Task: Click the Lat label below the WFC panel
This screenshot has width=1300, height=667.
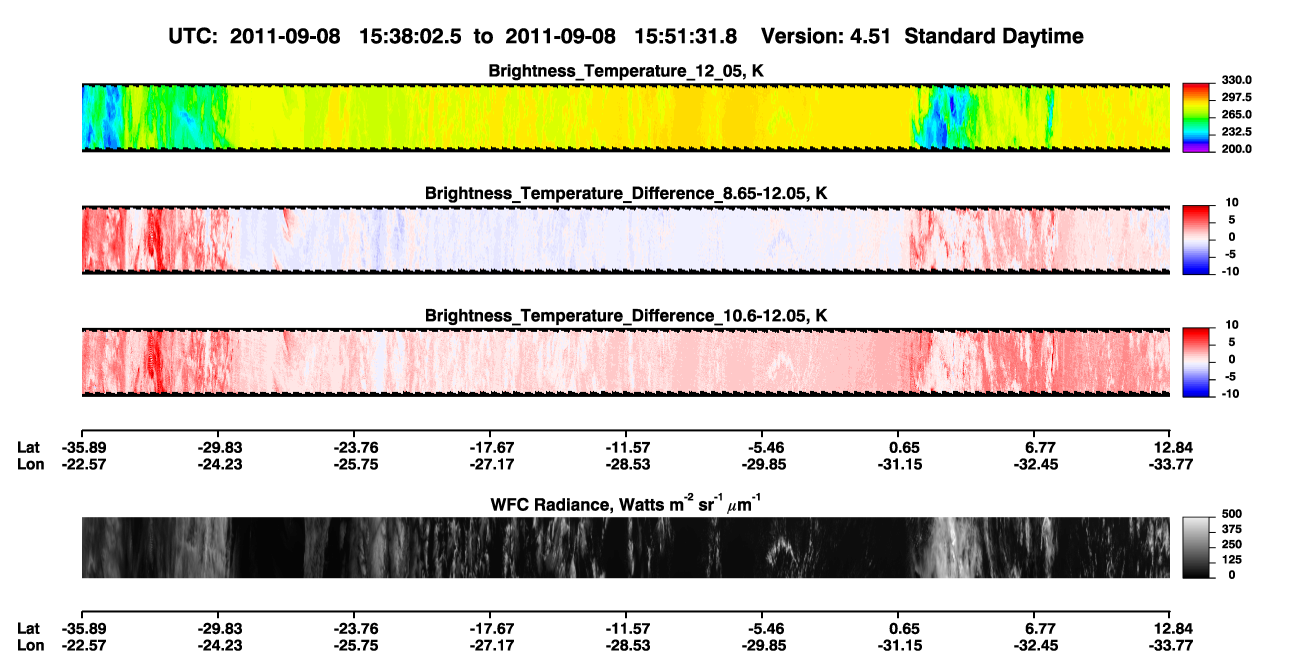Action: [x=27, y=628]
